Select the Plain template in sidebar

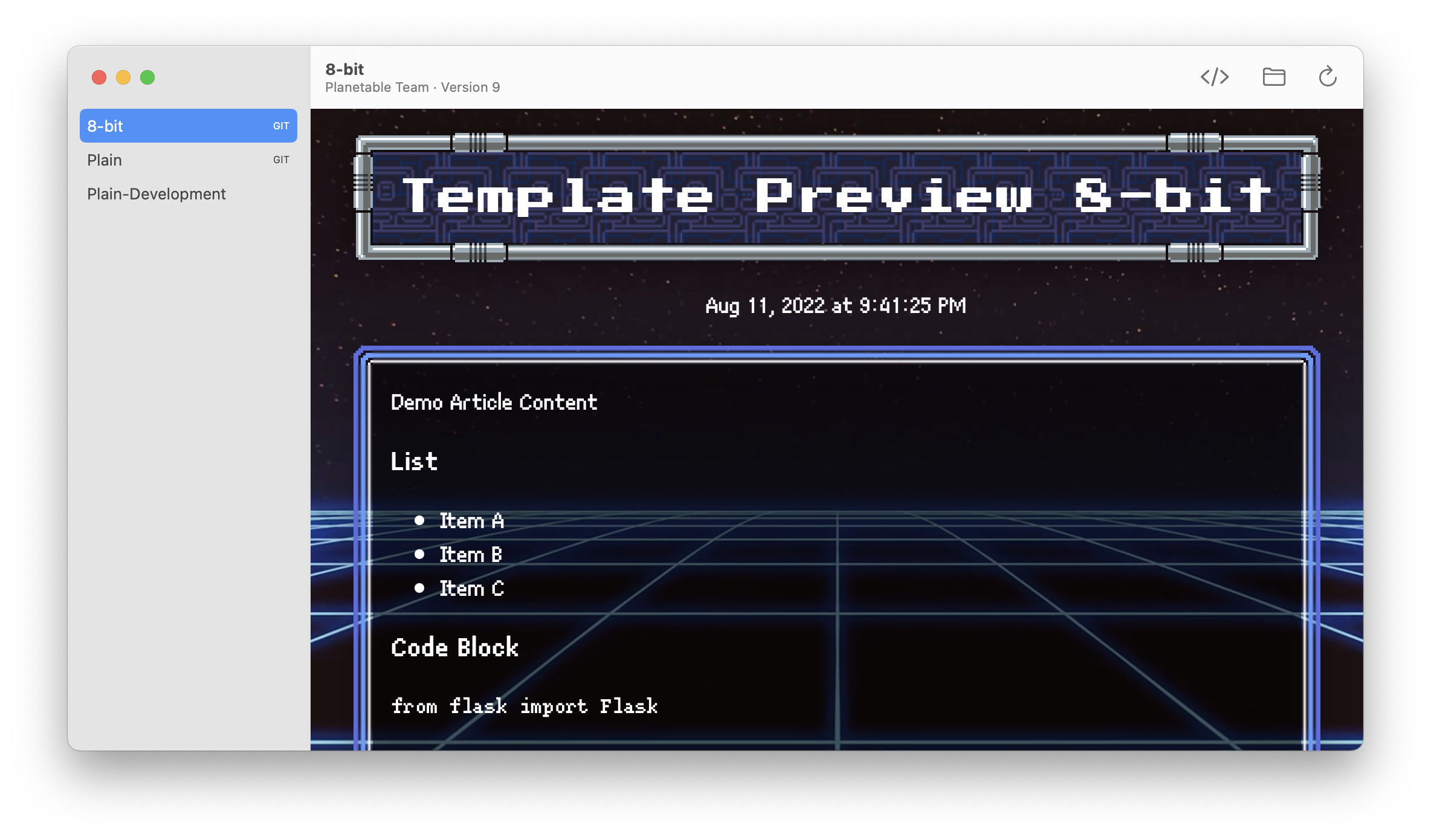[x=105, y=160]
